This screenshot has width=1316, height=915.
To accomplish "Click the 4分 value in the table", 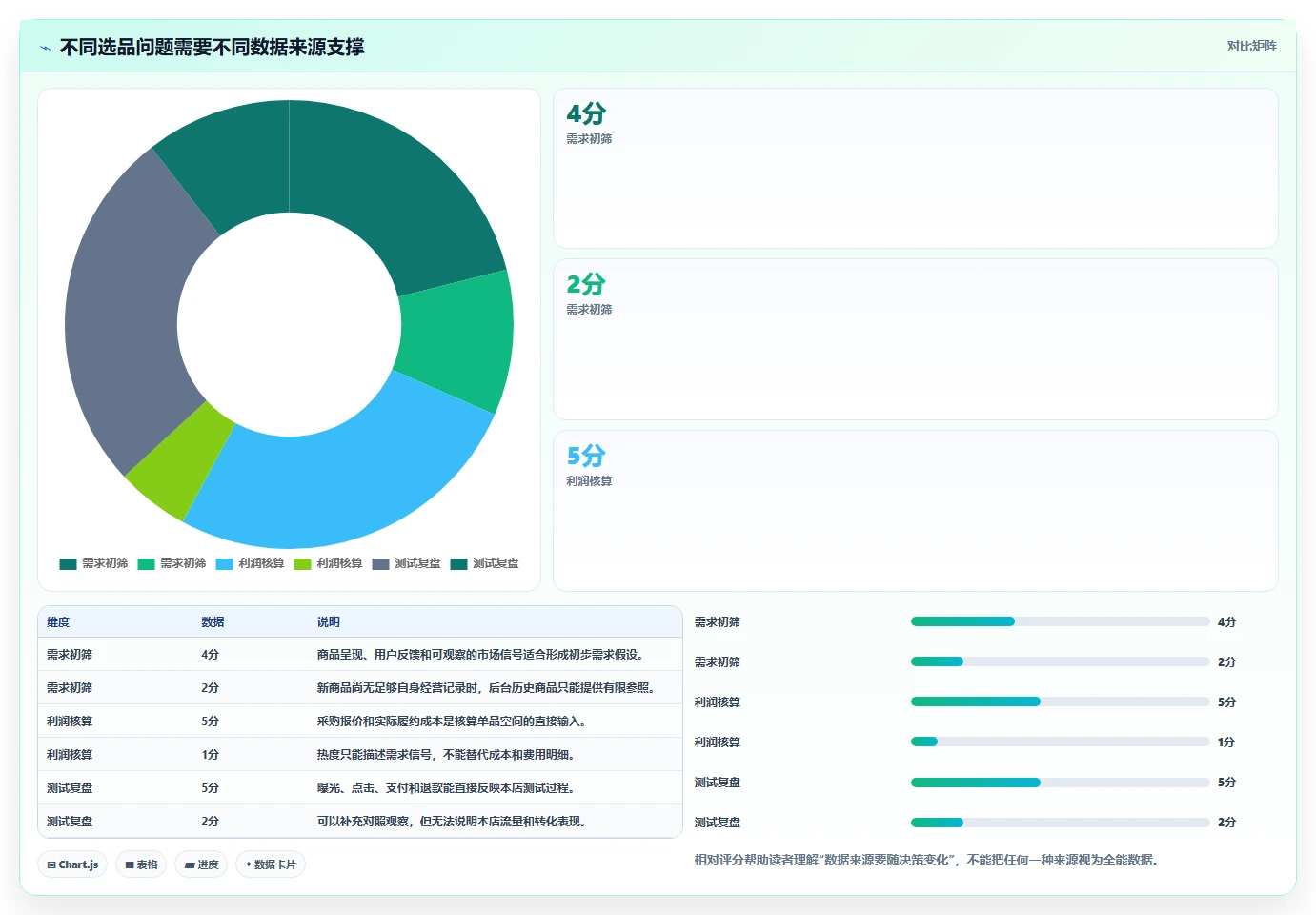I will 211,655.
